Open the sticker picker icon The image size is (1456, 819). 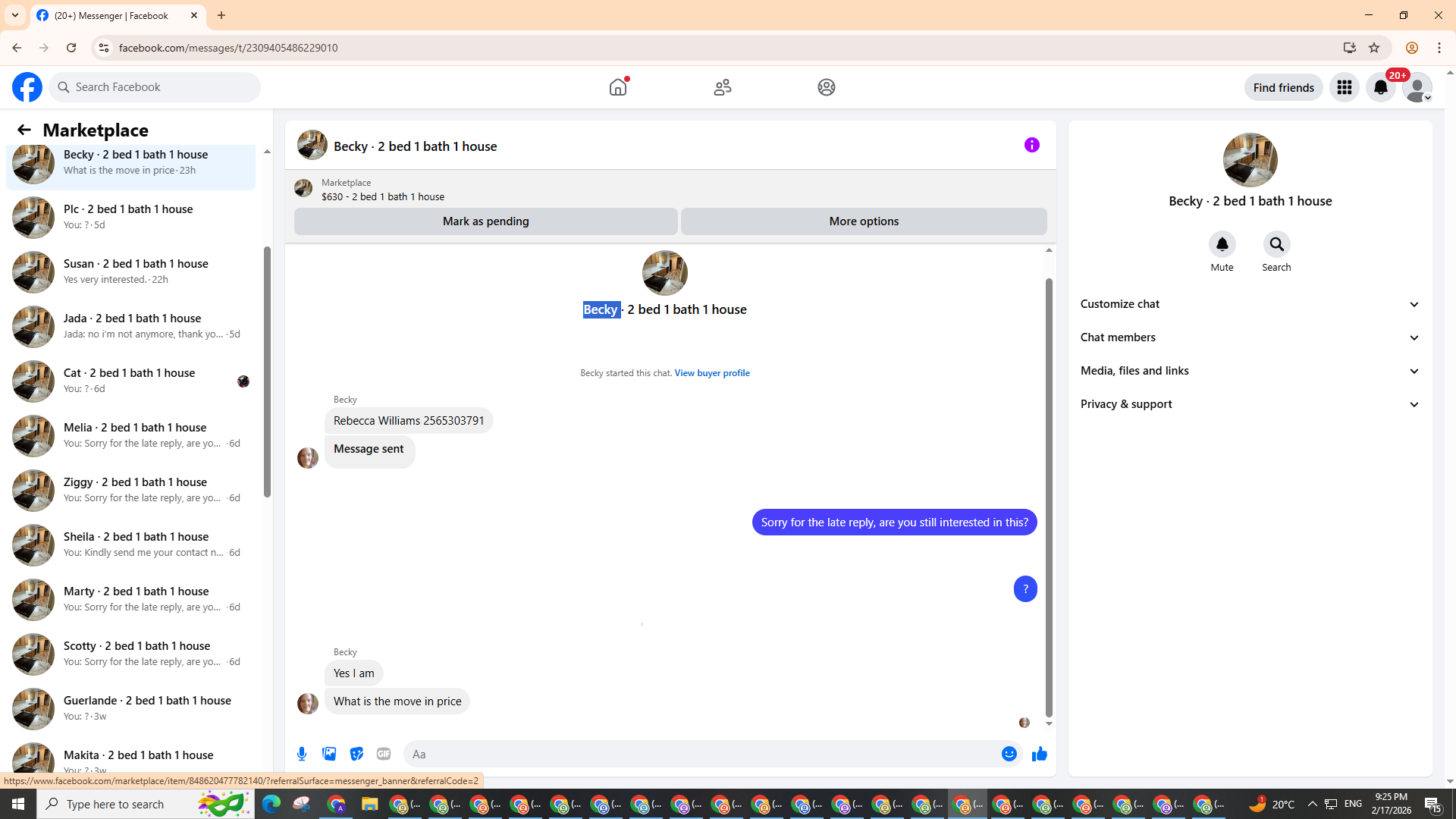(356, 754)
